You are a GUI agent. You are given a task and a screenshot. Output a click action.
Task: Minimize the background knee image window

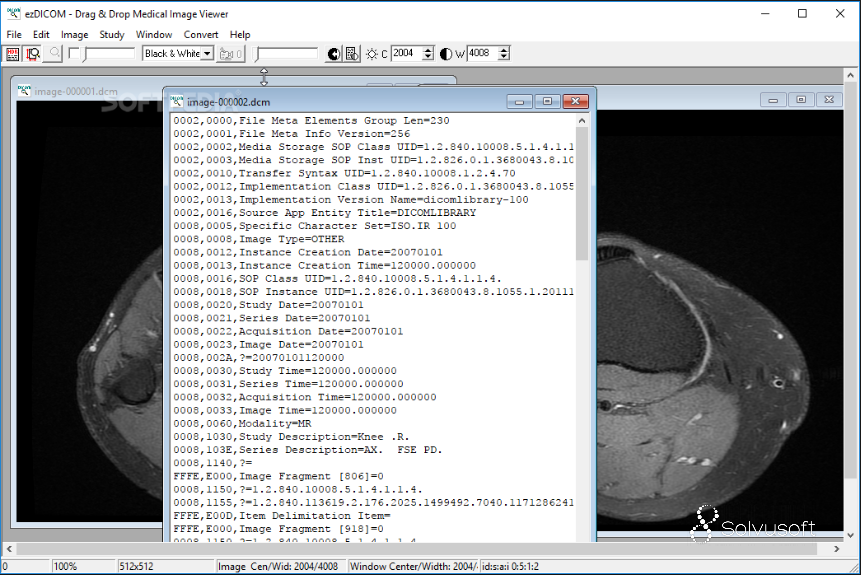[773, 99]
